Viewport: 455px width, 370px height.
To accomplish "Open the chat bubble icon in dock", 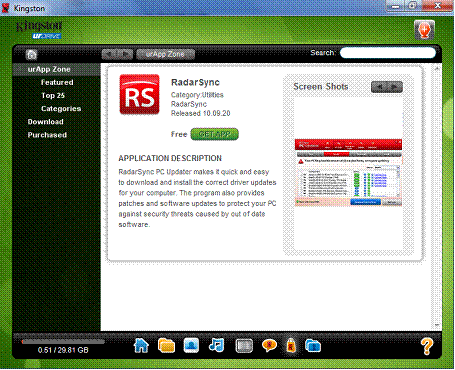I will click(269, 346).
